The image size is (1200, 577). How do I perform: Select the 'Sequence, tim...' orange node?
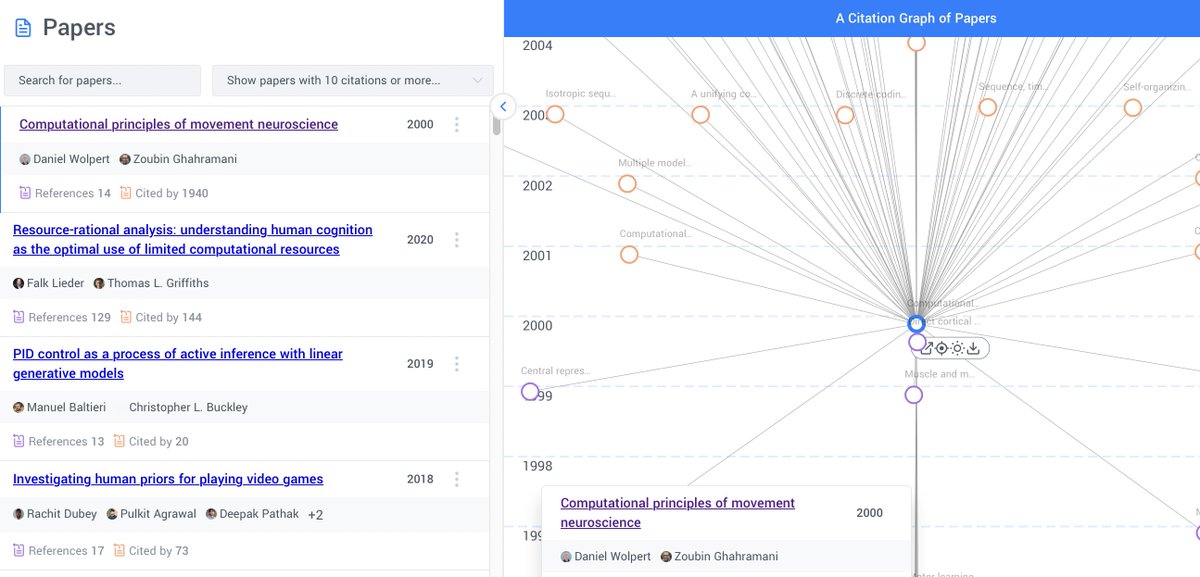pyautogui.click(x=988, y=107)
